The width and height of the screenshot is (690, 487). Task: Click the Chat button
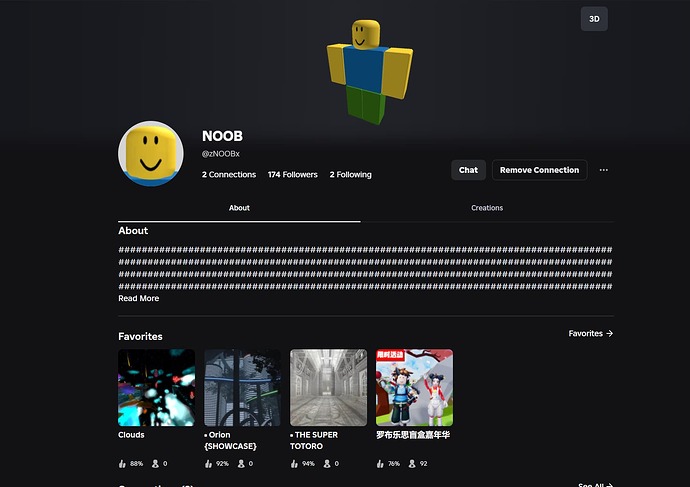468,170
